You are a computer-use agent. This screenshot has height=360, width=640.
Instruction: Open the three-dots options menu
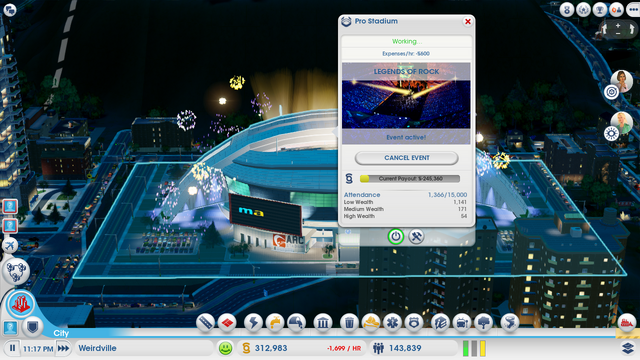633,9
